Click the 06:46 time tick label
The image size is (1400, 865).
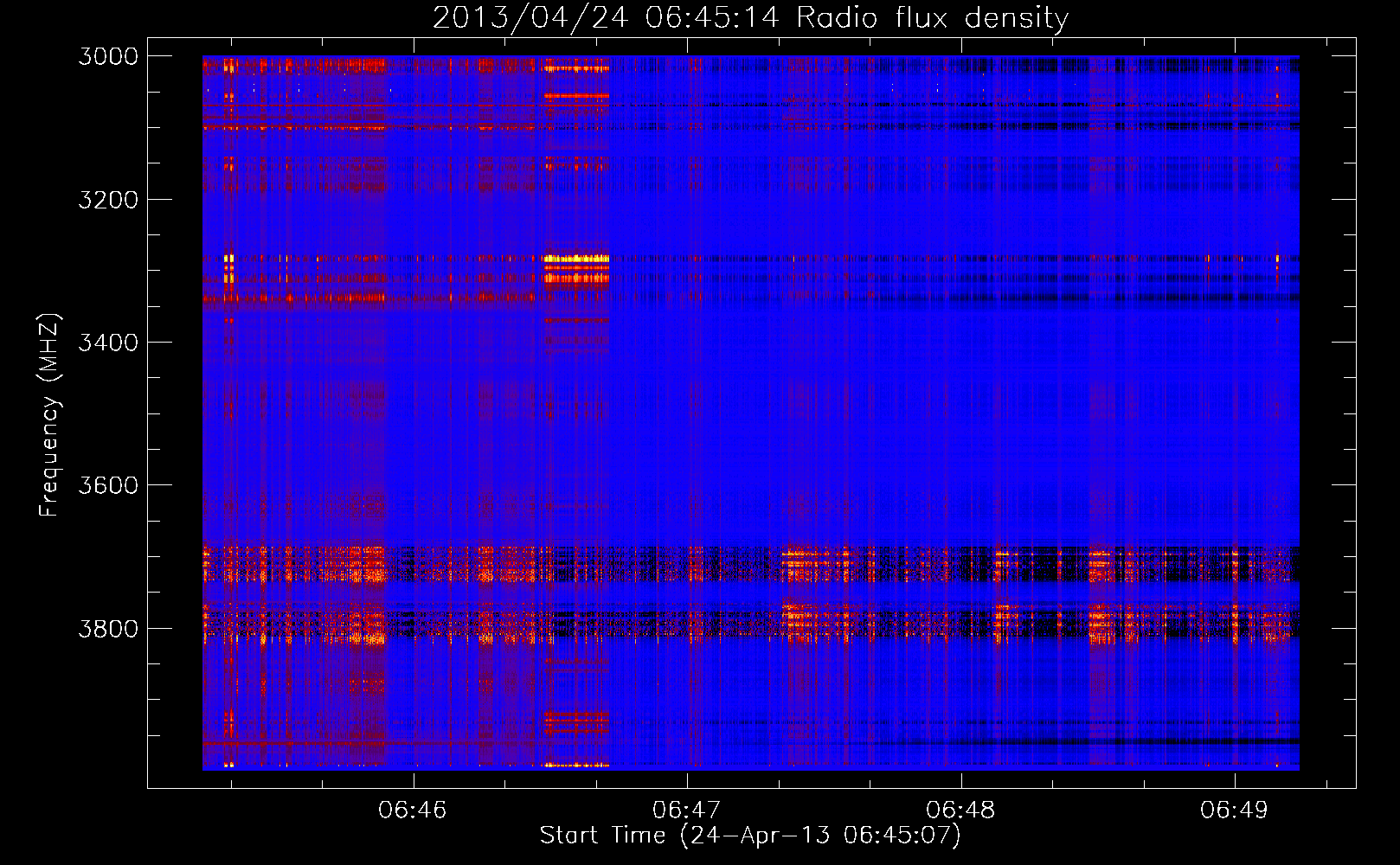(413, 810)
